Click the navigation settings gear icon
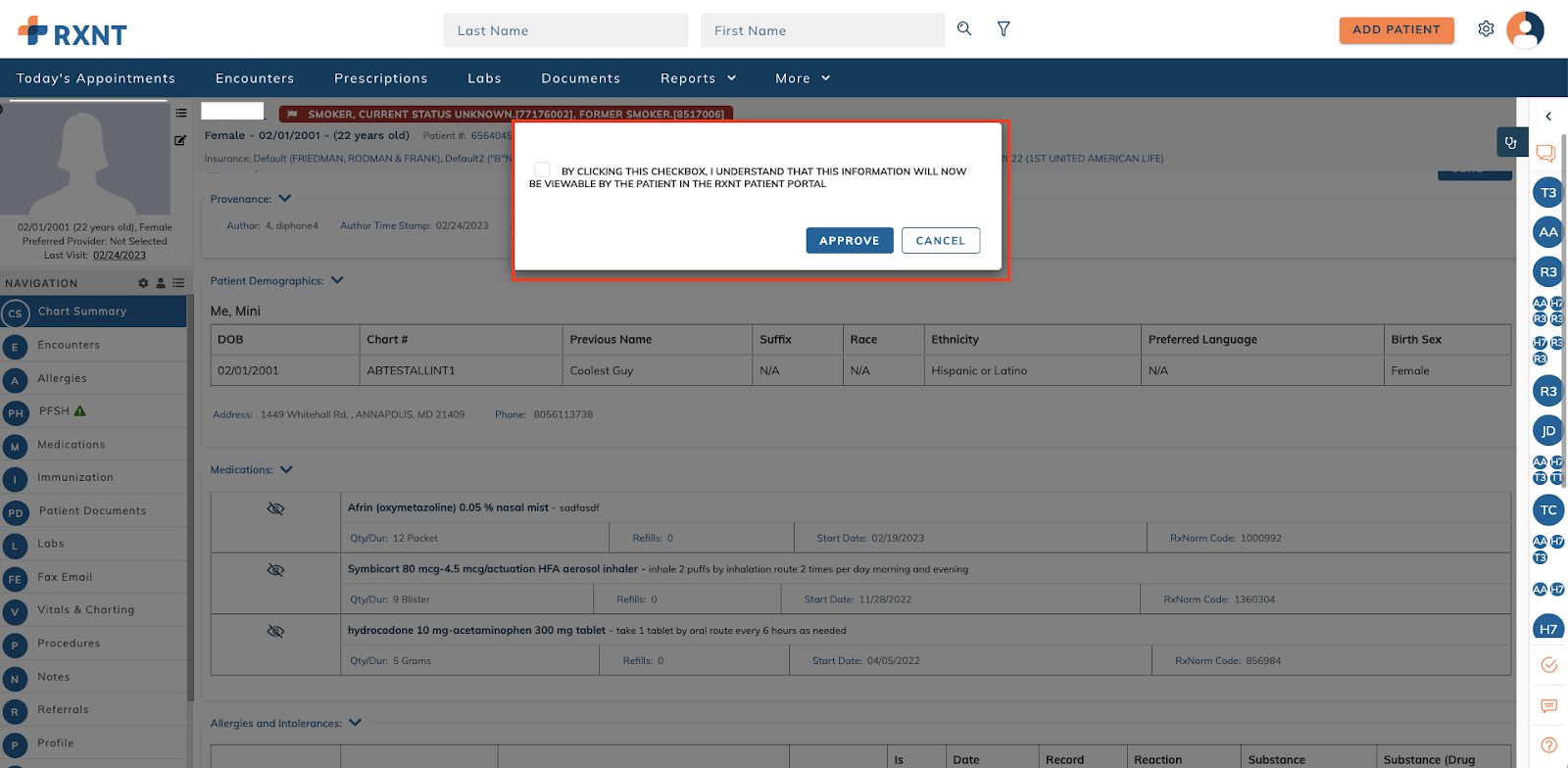 coord(143,283)
